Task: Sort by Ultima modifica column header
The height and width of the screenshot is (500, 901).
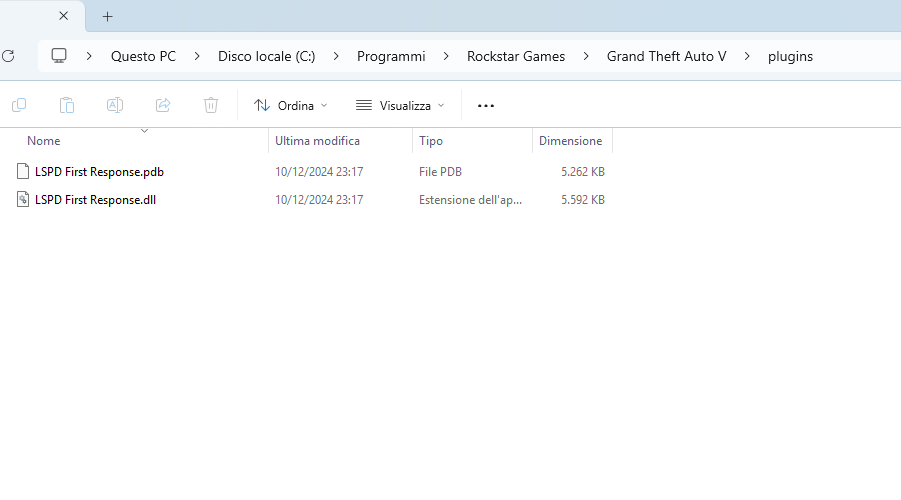Action: (x=317, y=141)
